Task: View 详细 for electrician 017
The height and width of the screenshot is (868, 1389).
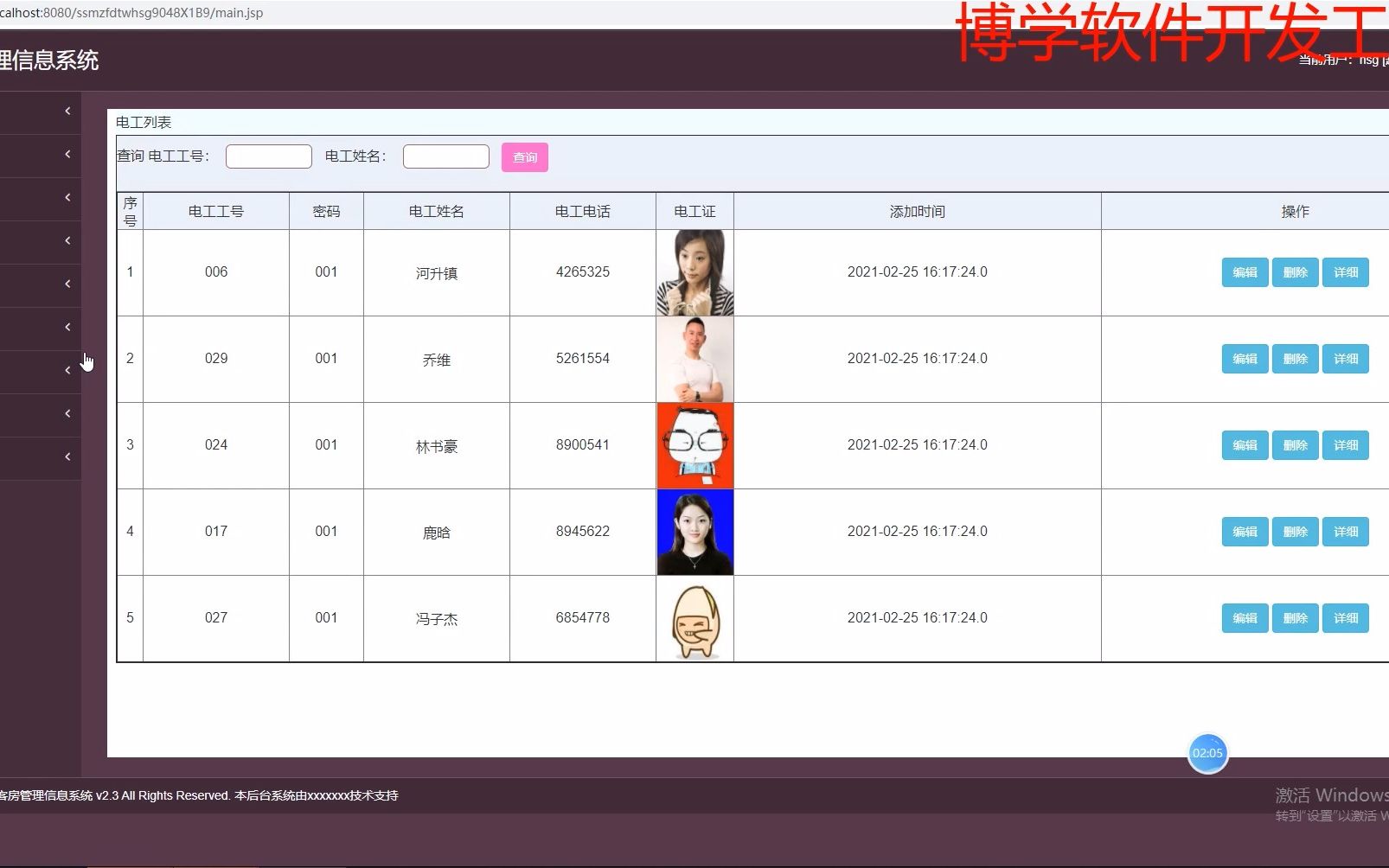Action: coord(1345,532)
